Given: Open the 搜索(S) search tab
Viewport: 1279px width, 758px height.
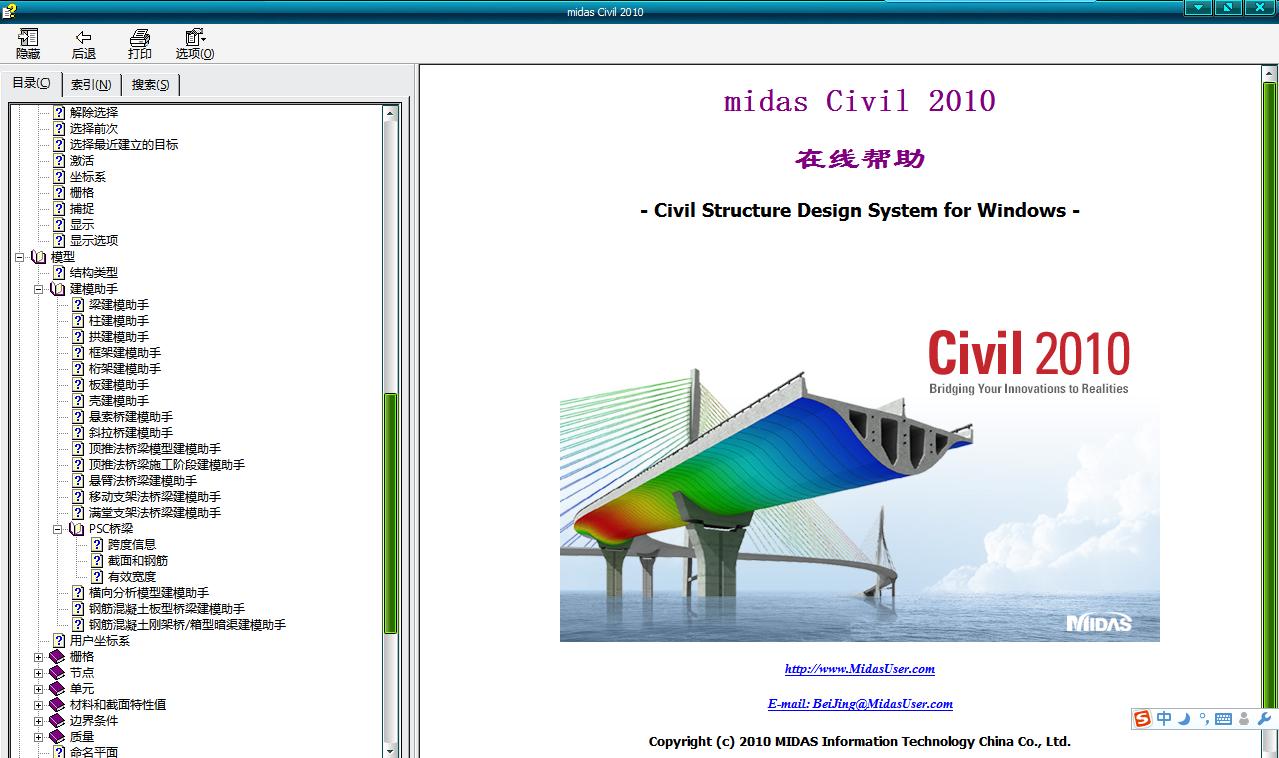Looking at the screenshot, I should click(151, 85).
